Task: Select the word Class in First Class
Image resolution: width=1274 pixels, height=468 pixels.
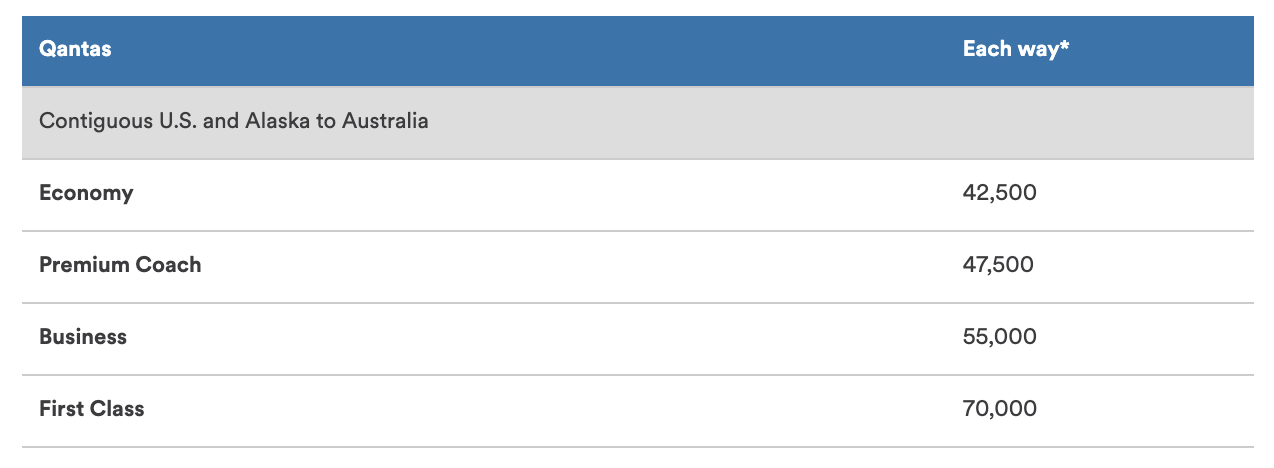Action: [x=117, y=409]
